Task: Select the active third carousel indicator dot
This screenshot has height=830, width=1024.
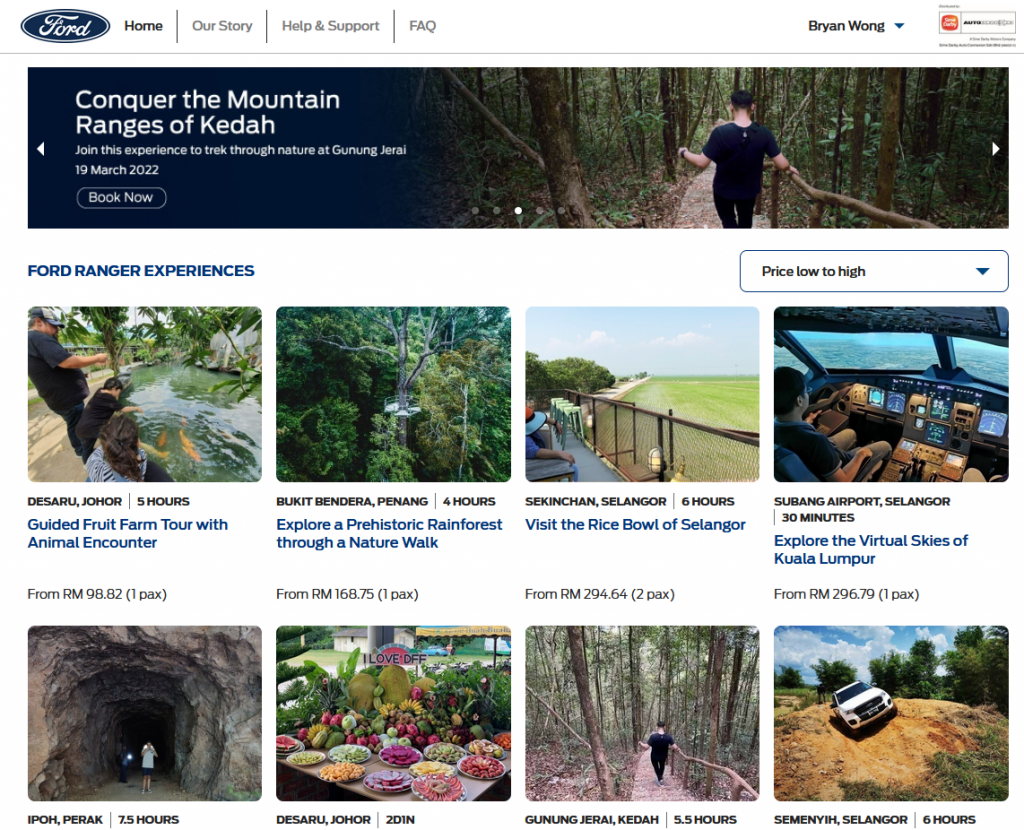Action: point(518,211)
